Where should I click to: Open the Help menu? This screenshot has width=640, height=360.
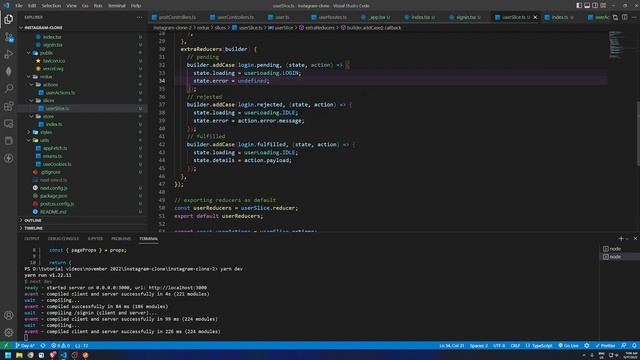coord(136,6)
